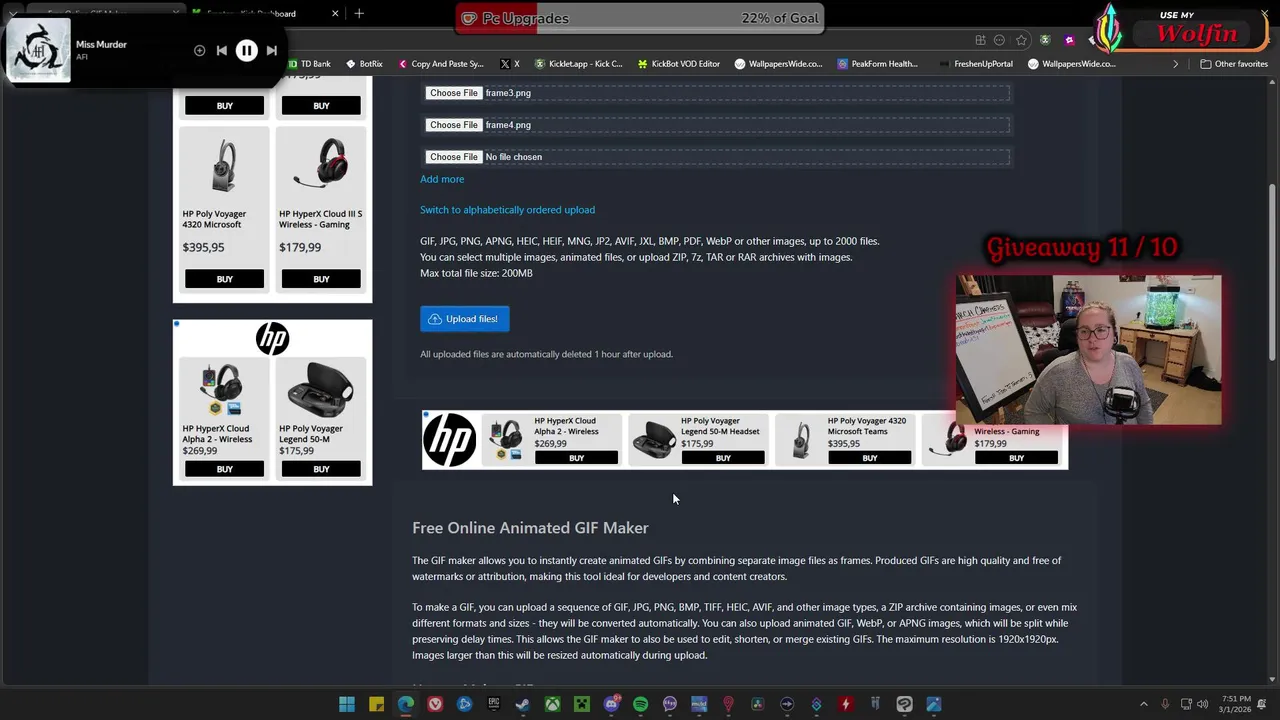Open the clock showing 7:51 PM
This screenshot has width=1280, height=720.
pos(1233,704)
